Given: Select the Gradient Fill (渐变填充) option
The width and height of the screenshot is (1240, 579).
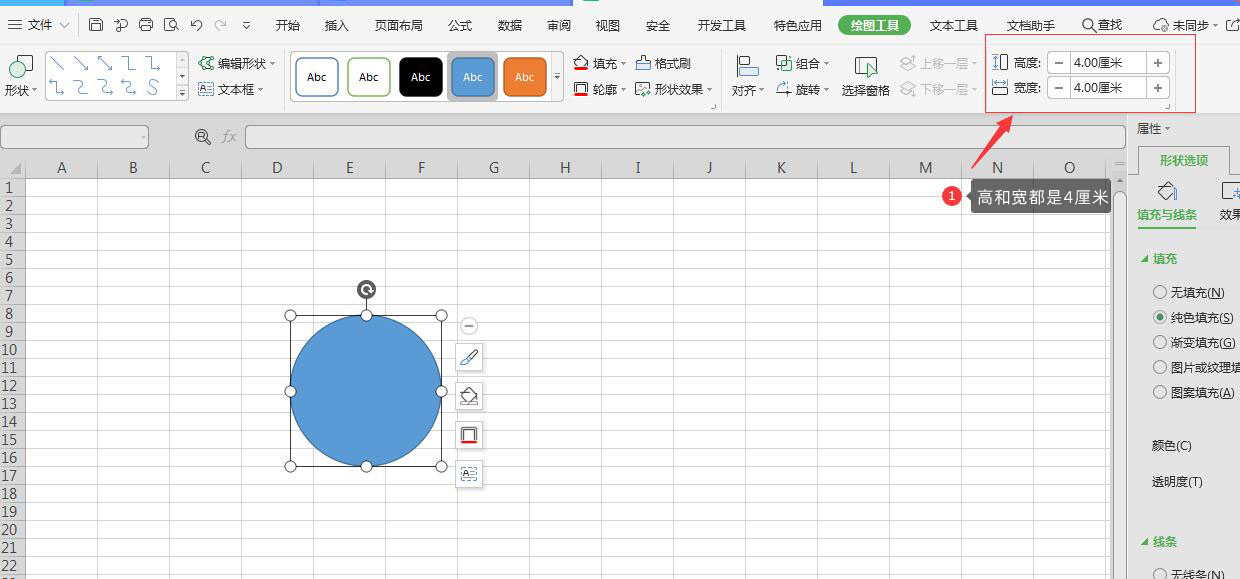Looking at the screenshot, I should 1160,342.
